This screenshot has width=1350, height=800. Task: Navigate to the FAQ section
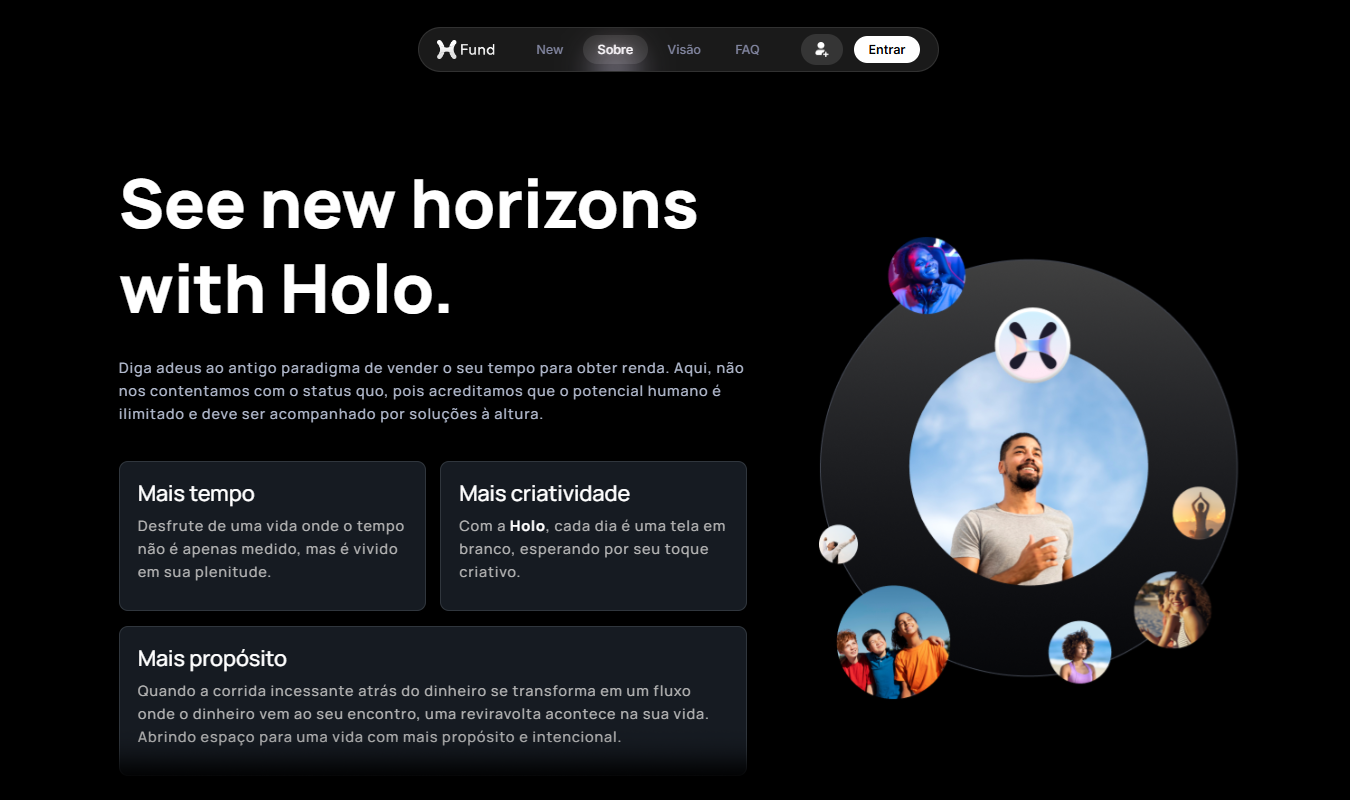[x=747, y=49]
